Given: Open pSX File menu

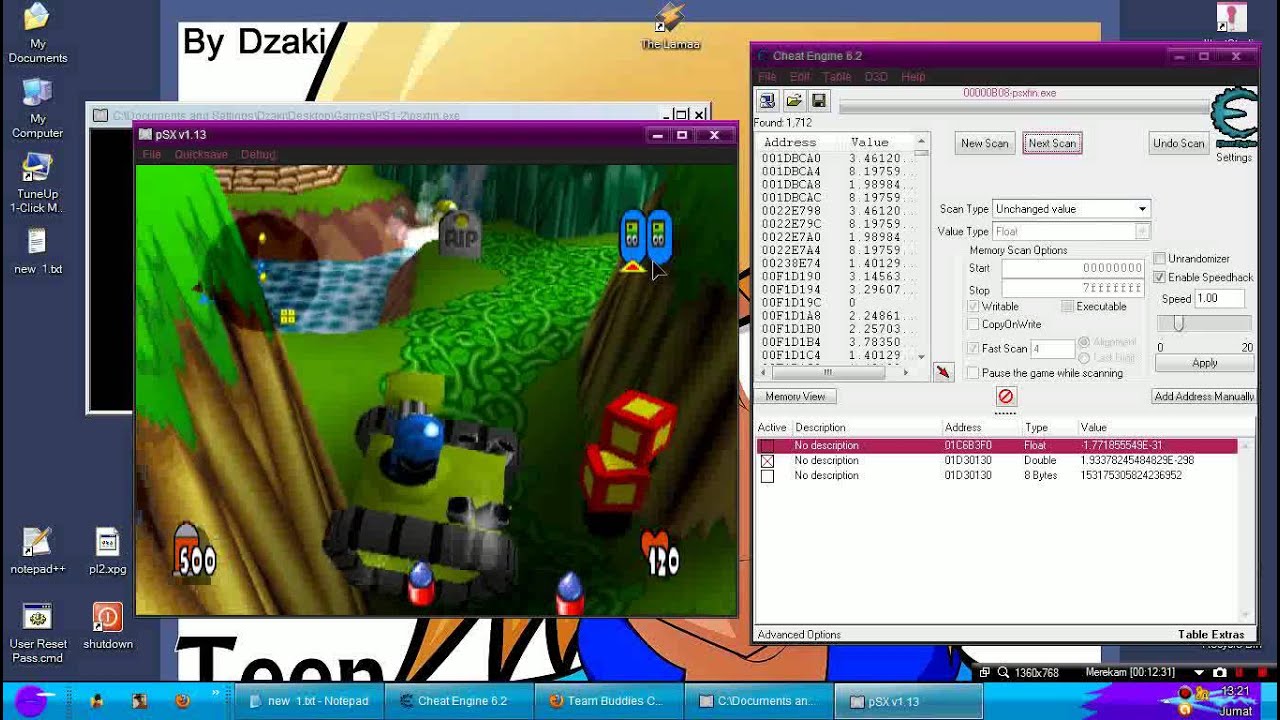Looking at the screenshot, I should pyautogui.click(x=152, y=155).
